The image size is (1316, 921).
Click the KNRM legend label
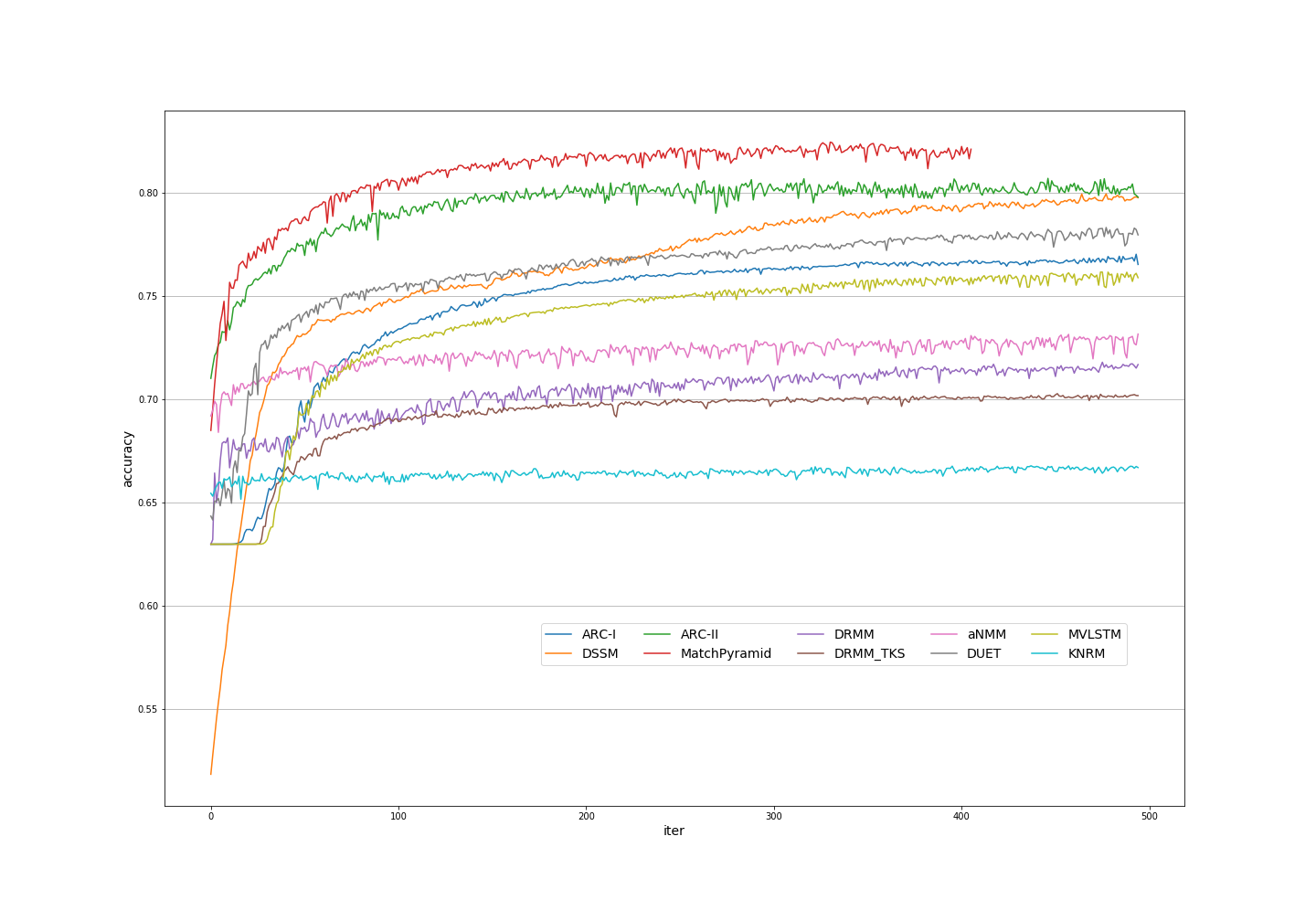coord(1087,653)
